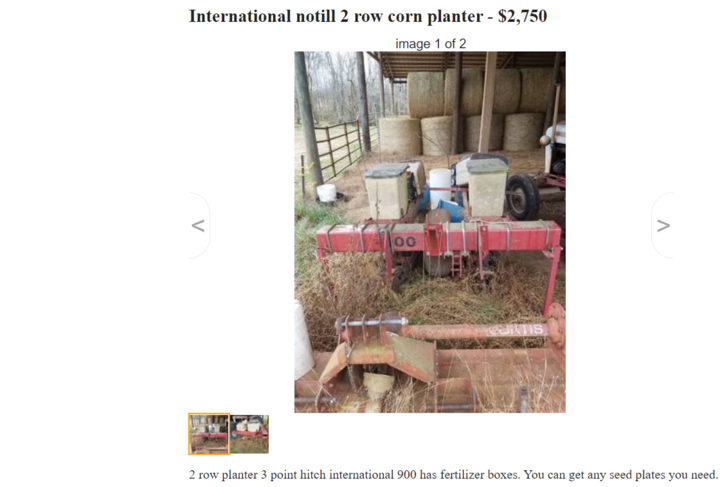Viewport: 720px width, 487px height.
Task: Select the first thumbnail with orange border
Action: click(209, 434)
